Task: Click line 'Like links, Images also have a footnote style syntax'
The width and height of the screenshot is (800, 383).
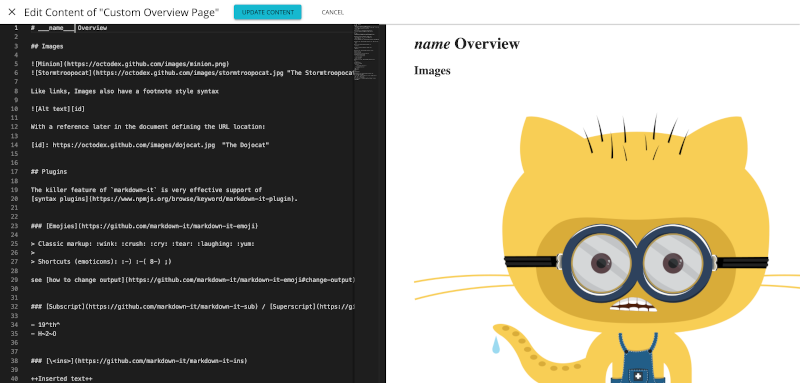Action: tap(124, 91)
